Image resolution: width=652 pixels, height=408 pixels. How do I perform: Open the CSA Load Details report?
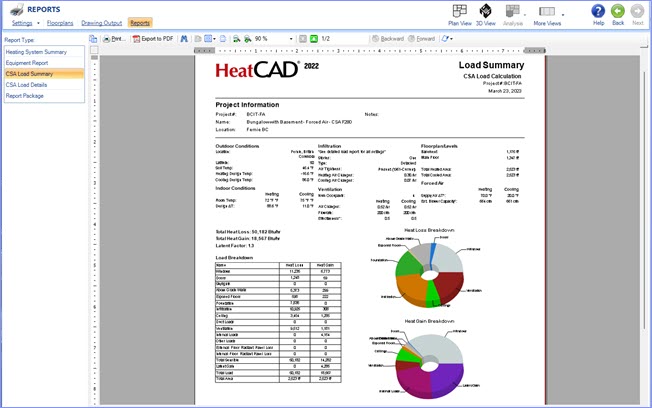click(x=44, y=85)
